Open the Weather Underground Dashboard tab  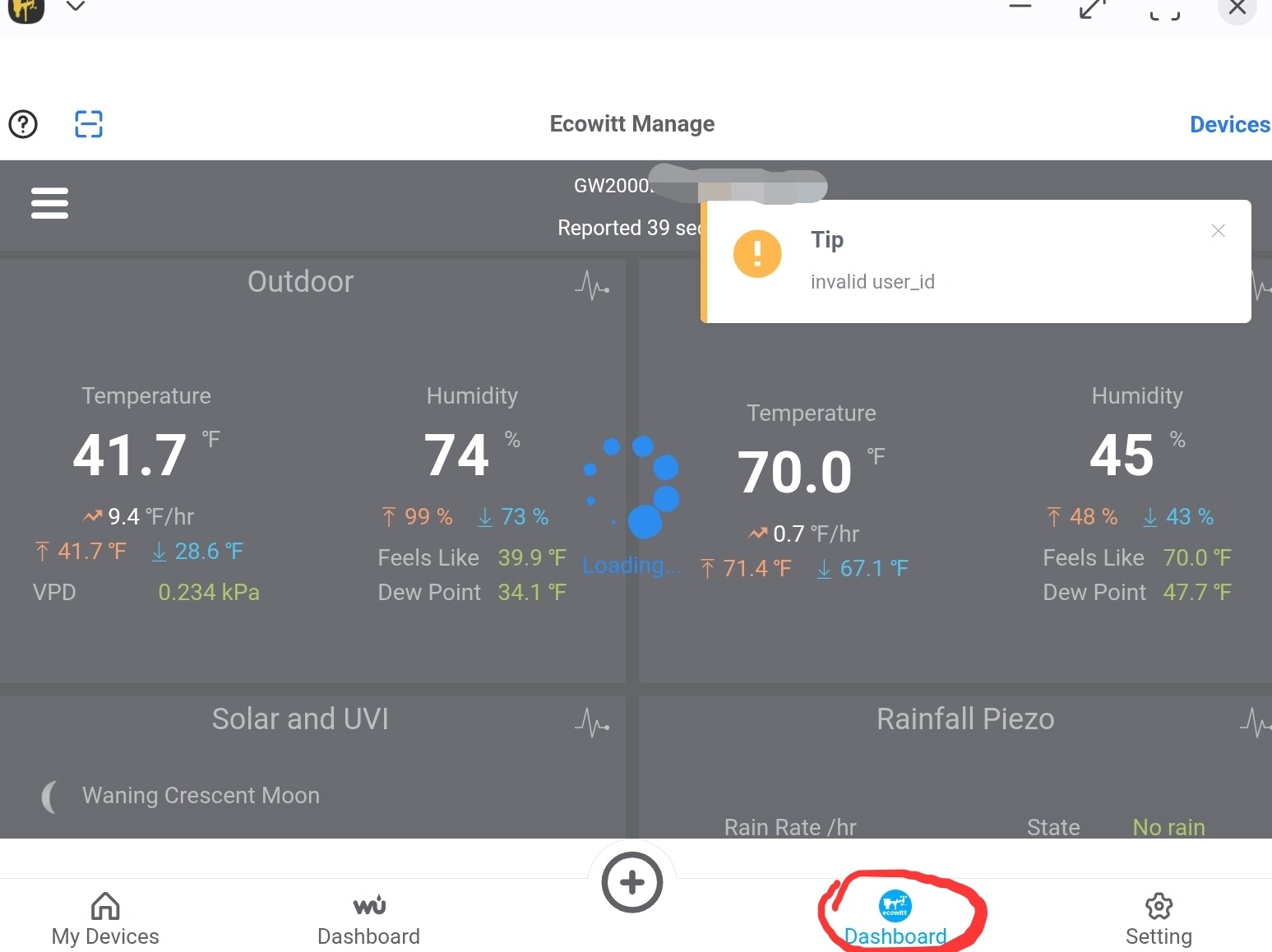pos(368,920)
